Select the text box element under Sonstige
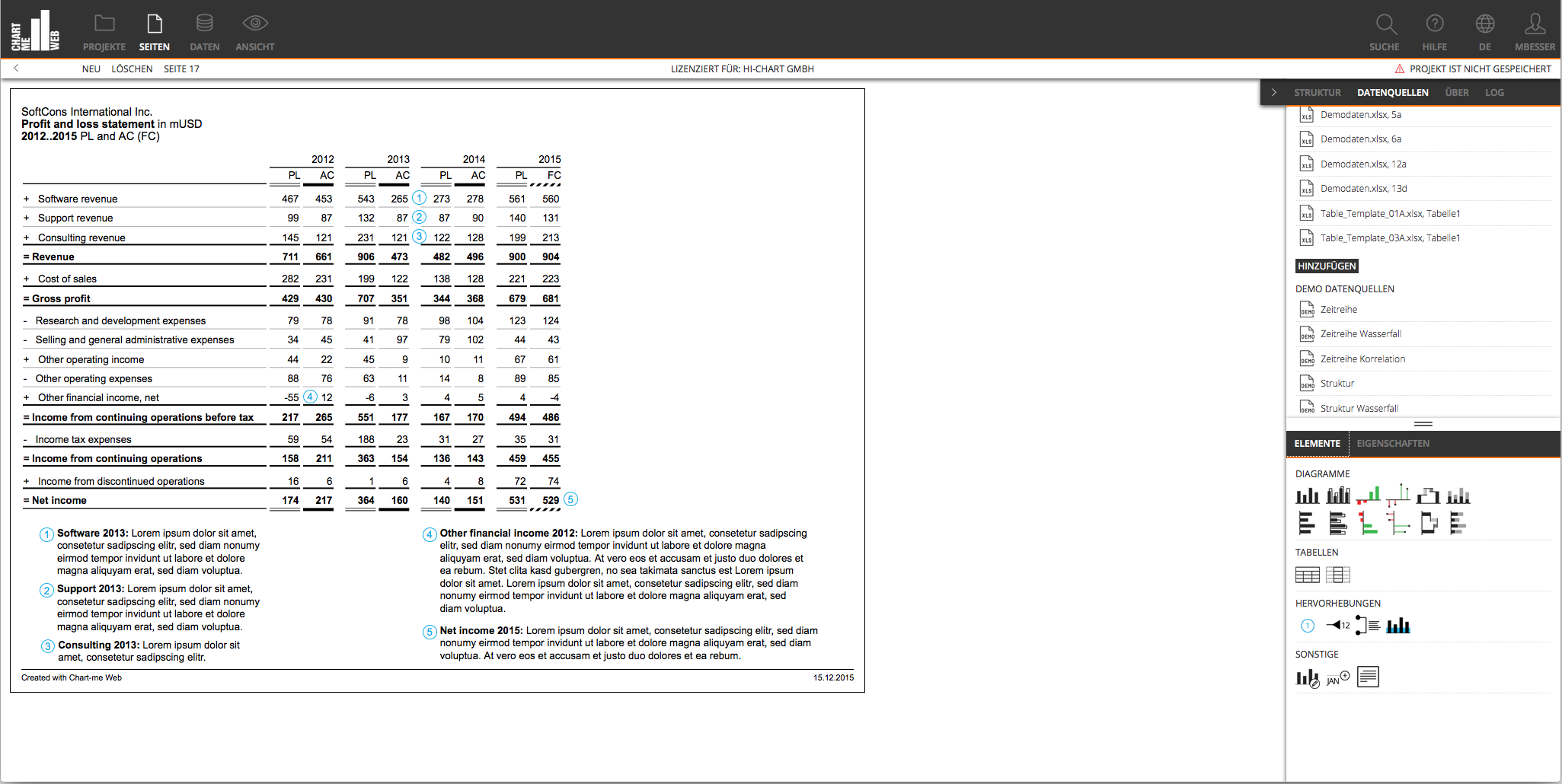Image resolution: width=1562 pixels, height=784 pixels. tap(1368, 677)
